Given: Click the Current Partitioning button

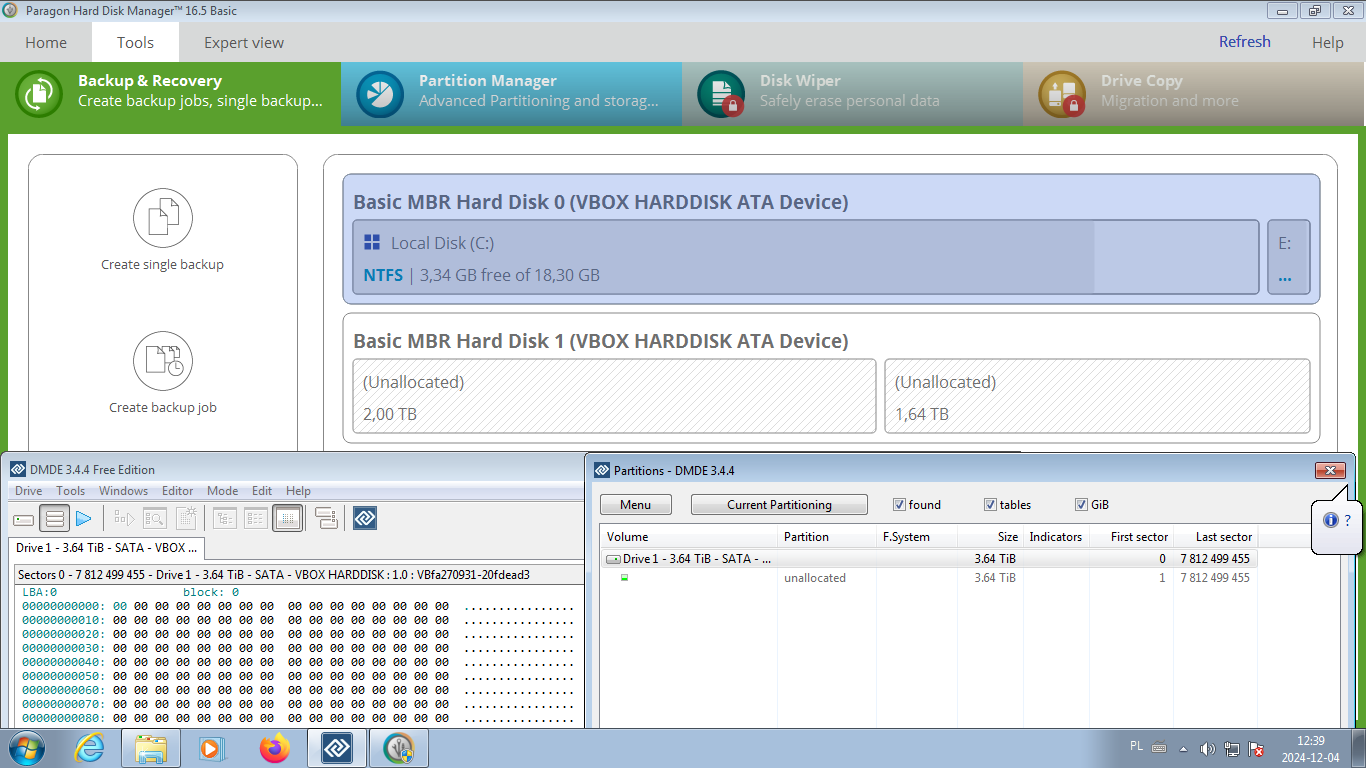Looking at the screenshot, I should tap(779, 505).
